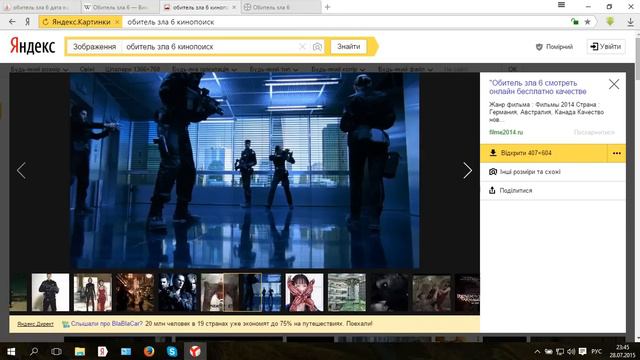Switch to the Wikipedia 'Обитель зла 6' tab
The height and width of the screenshot is (360, 640).
tap(119, 7)
